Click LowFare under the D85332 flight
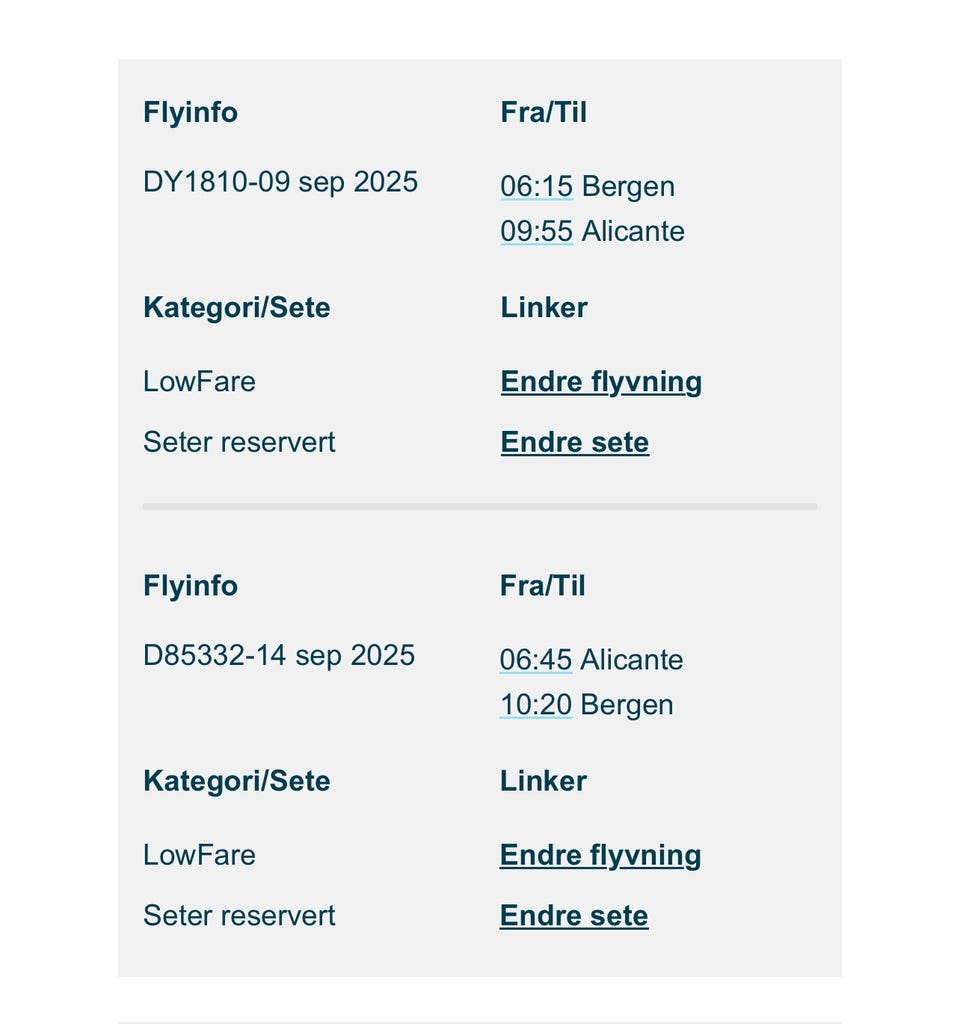 tap(199, 855)
